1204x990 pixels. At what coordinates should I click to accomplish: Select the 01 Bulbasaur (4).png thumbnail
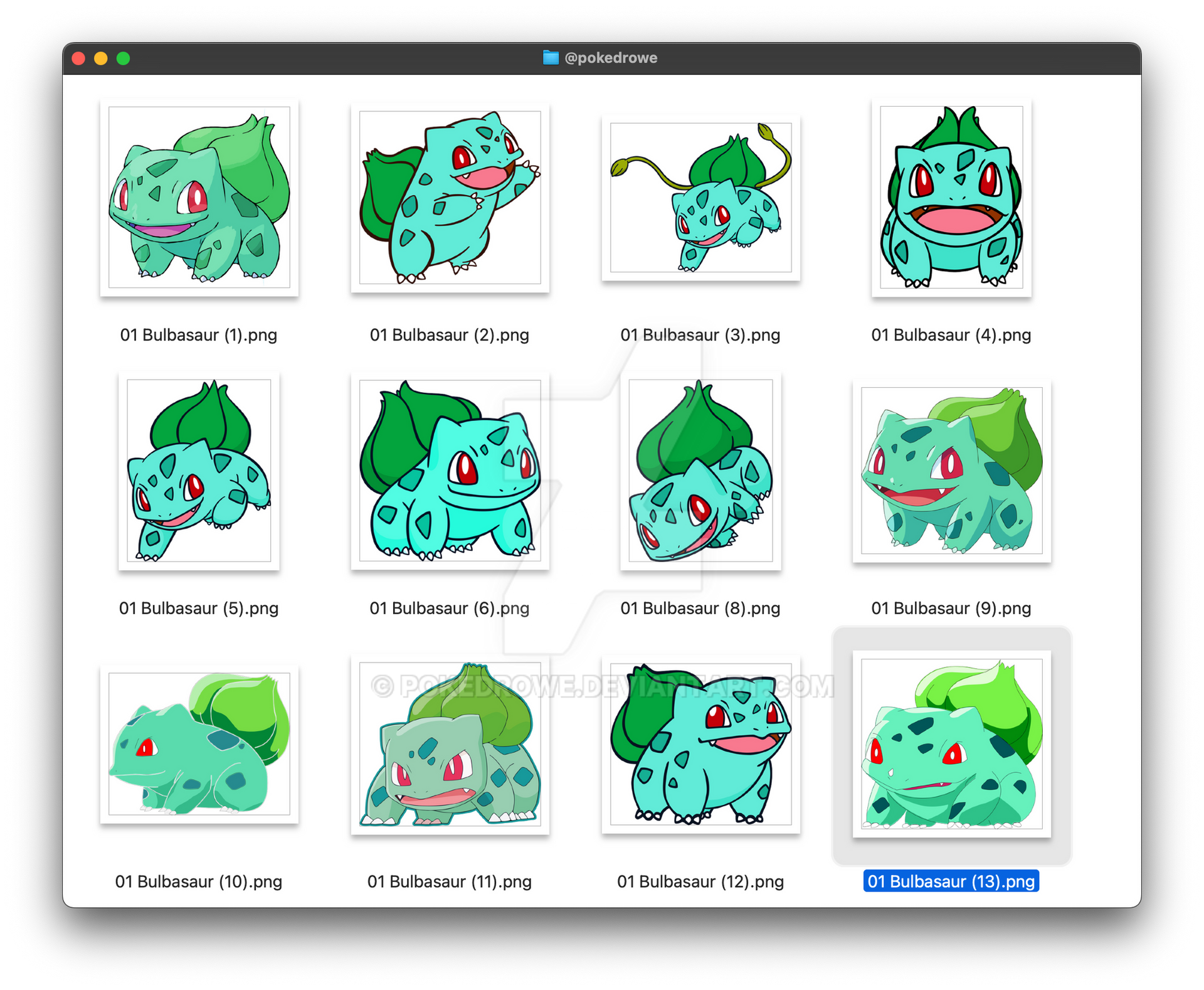click(951, 197)
